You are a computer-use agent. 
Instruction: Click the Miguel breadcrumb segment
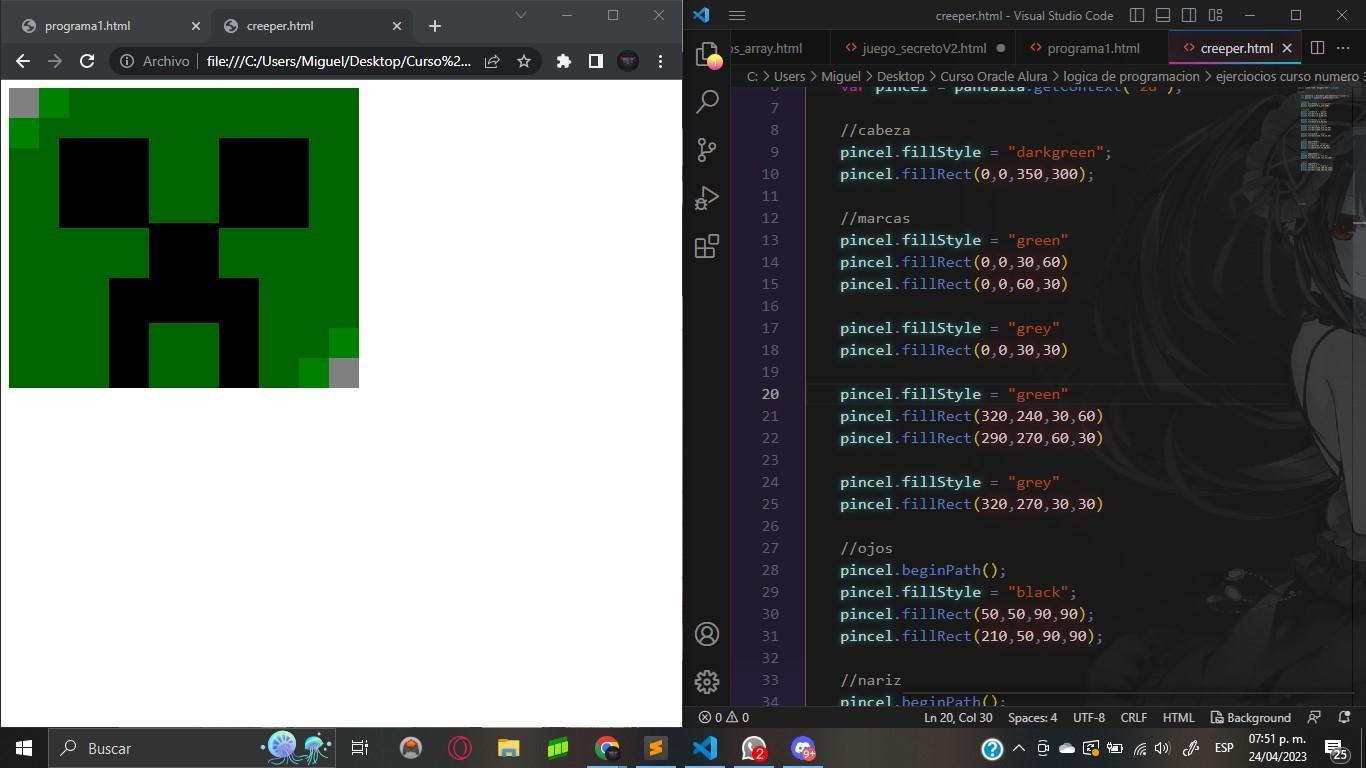point(840,76)
